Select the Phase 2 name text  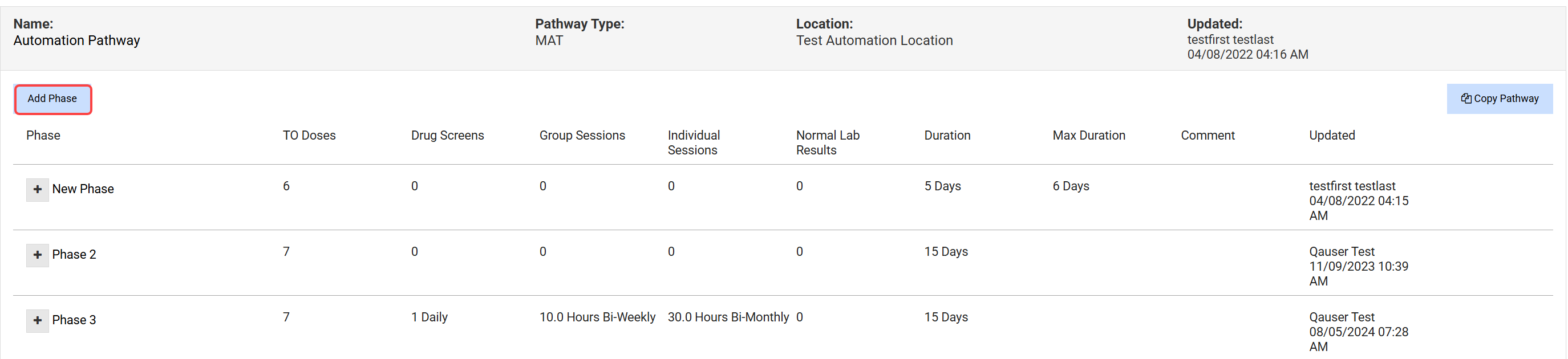(74, 255)
